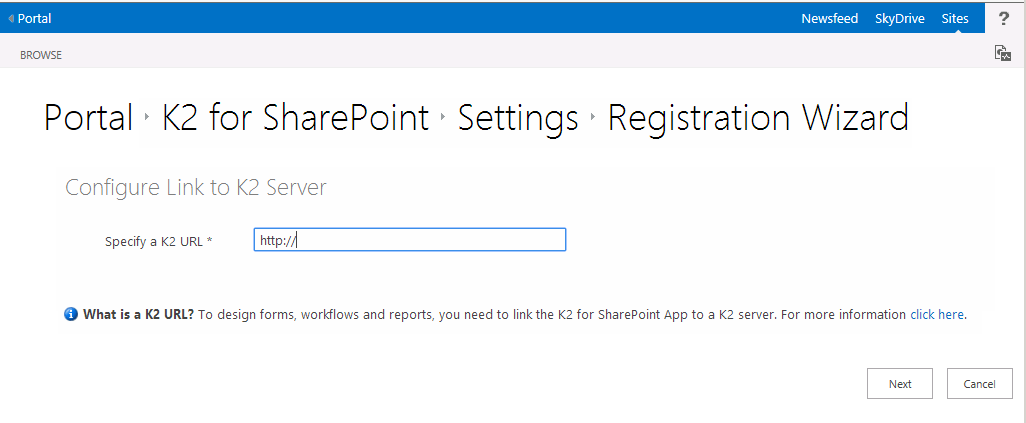
Task: Click the "Configure Link to K2 Server" heading
Action: pyautogui.click(x=195, y=187)
